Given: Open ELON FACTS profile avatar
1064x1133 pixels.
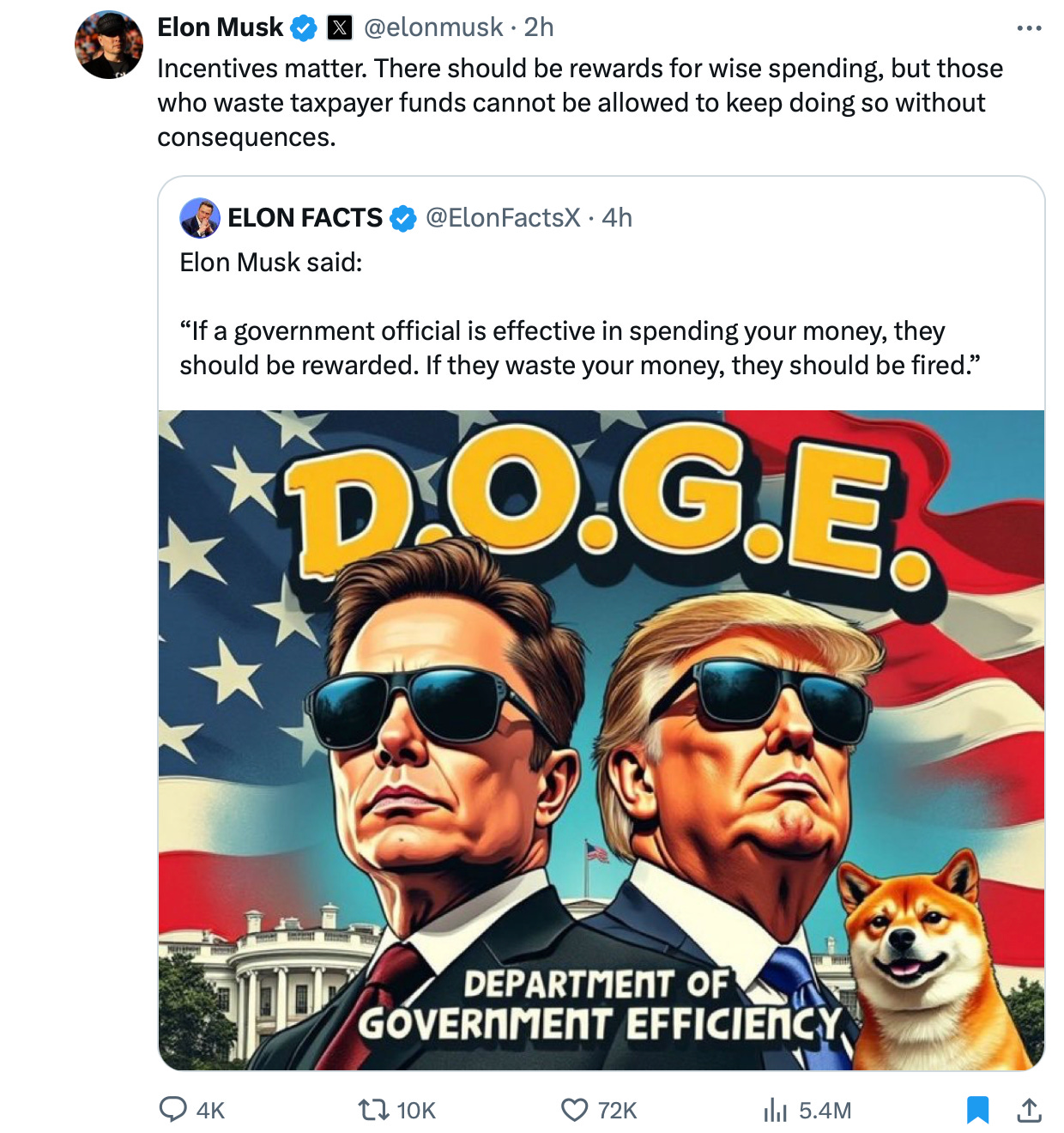Looking at the screenshot, I should pyautogui.click(x=200, y=218).
